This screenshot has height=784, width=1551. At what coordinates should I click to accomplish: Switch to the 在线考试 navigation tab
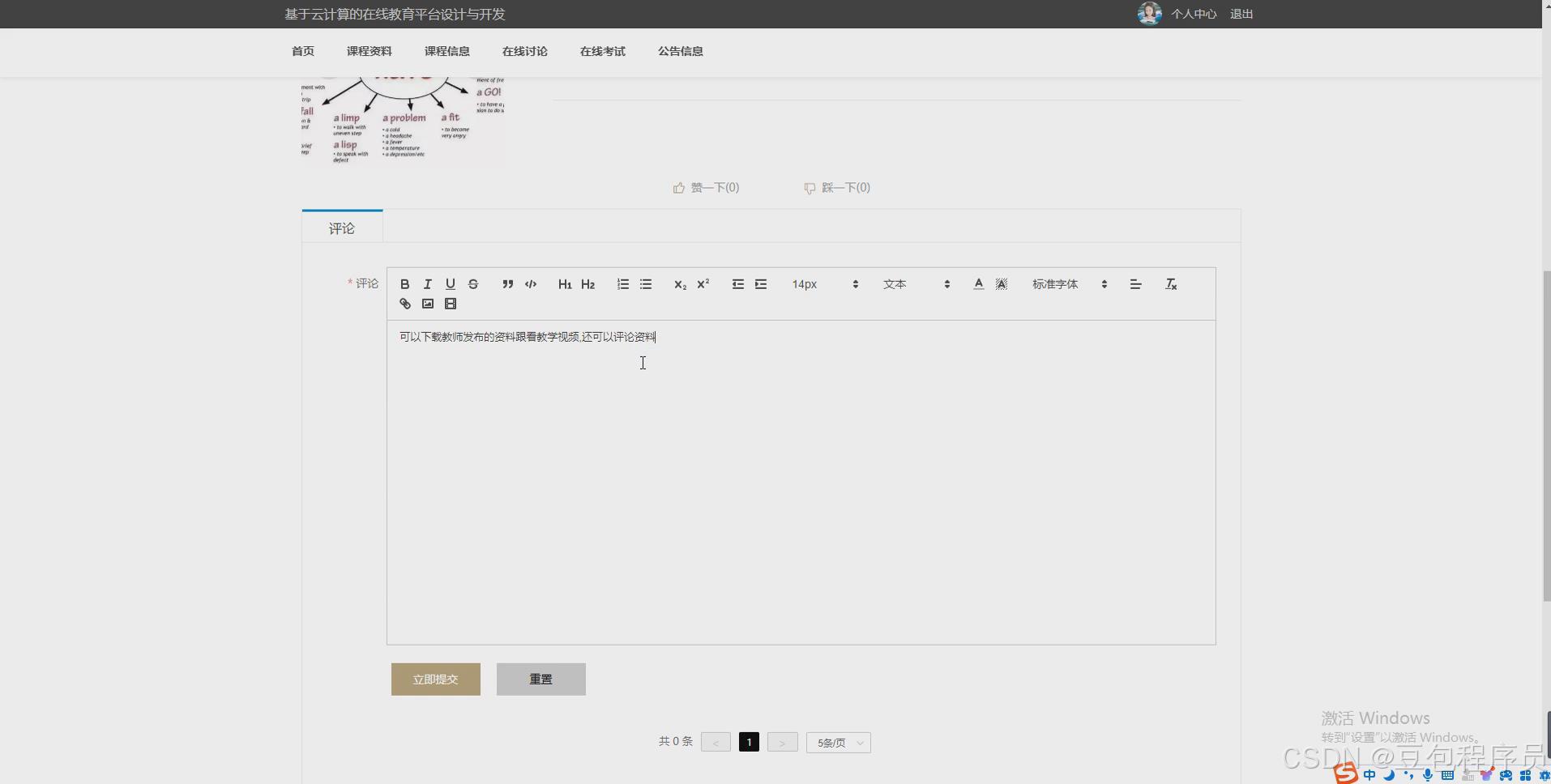tap(602, 51)
